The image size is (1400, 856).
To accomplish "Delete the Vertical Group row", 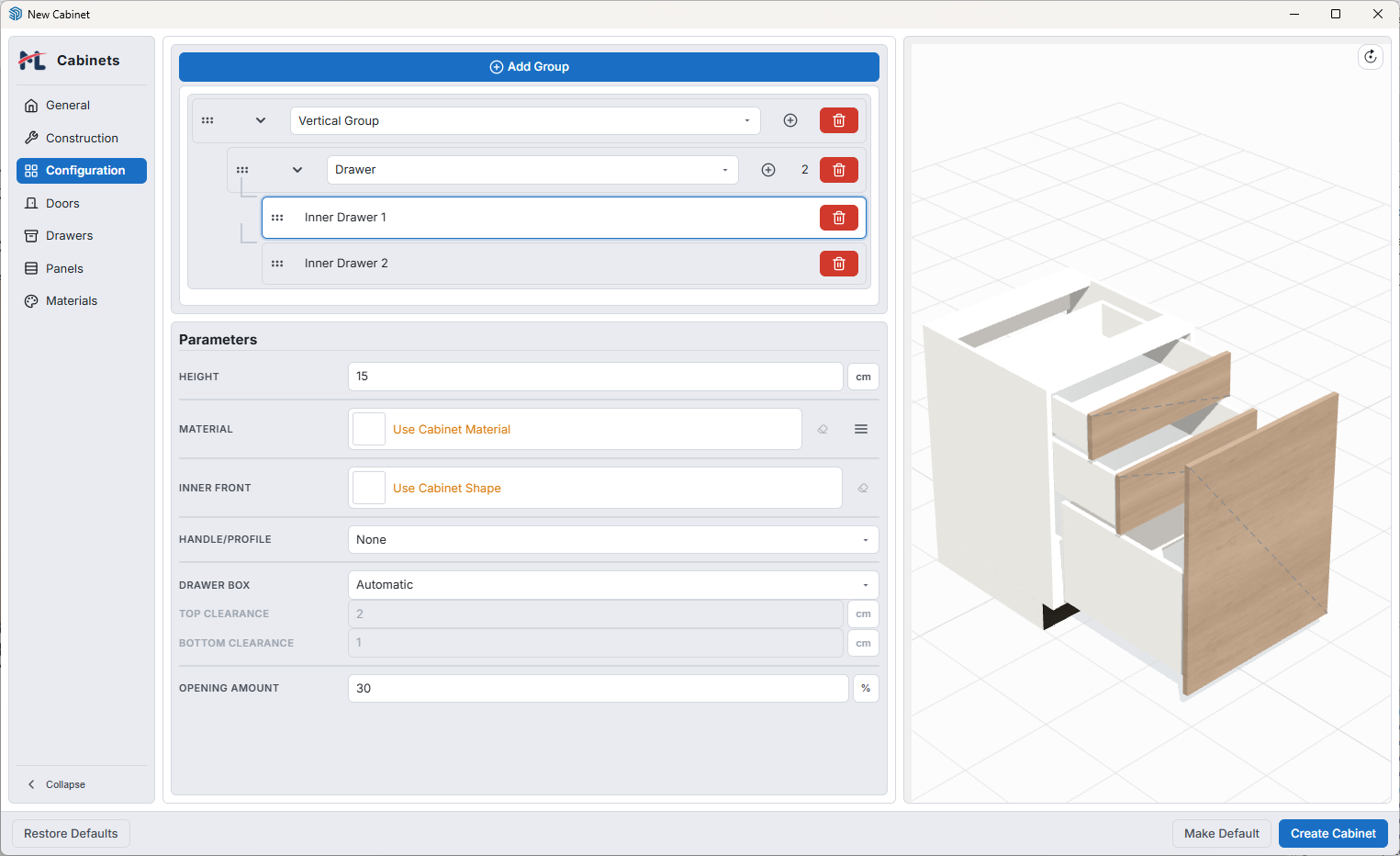I will (x=838, y=120).
